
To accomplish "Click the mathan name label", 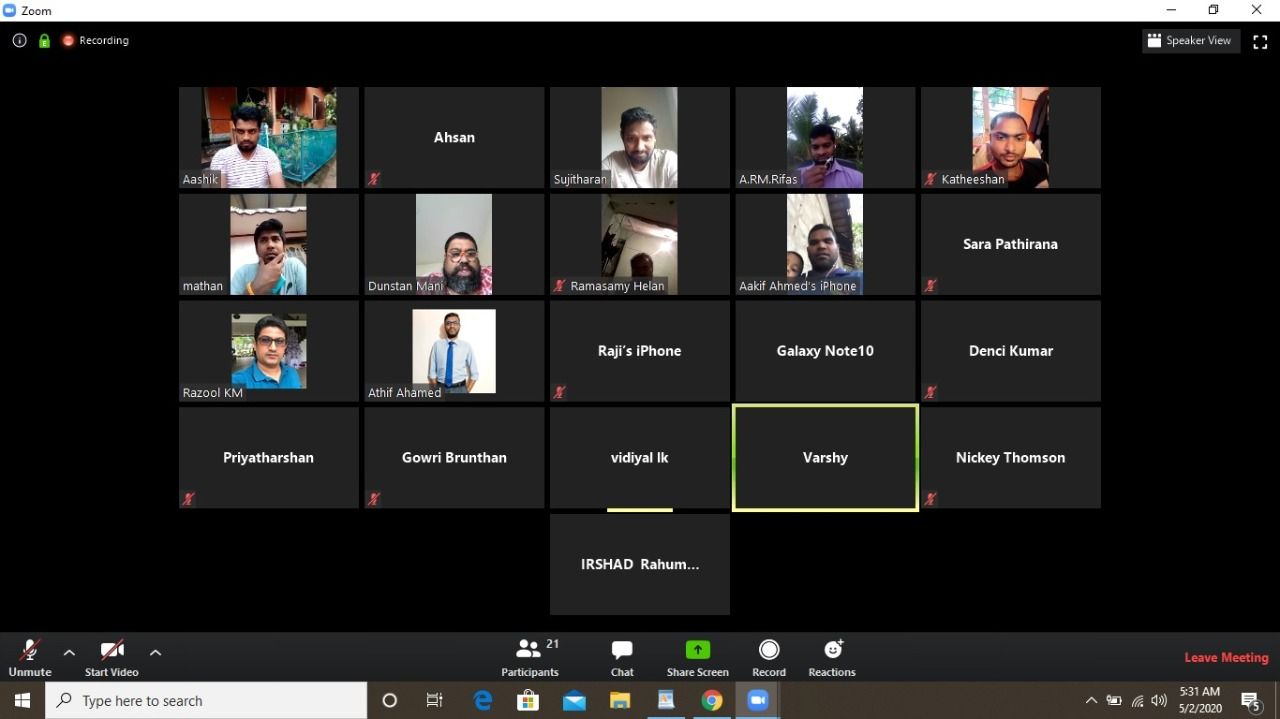I will click(203, 286).
